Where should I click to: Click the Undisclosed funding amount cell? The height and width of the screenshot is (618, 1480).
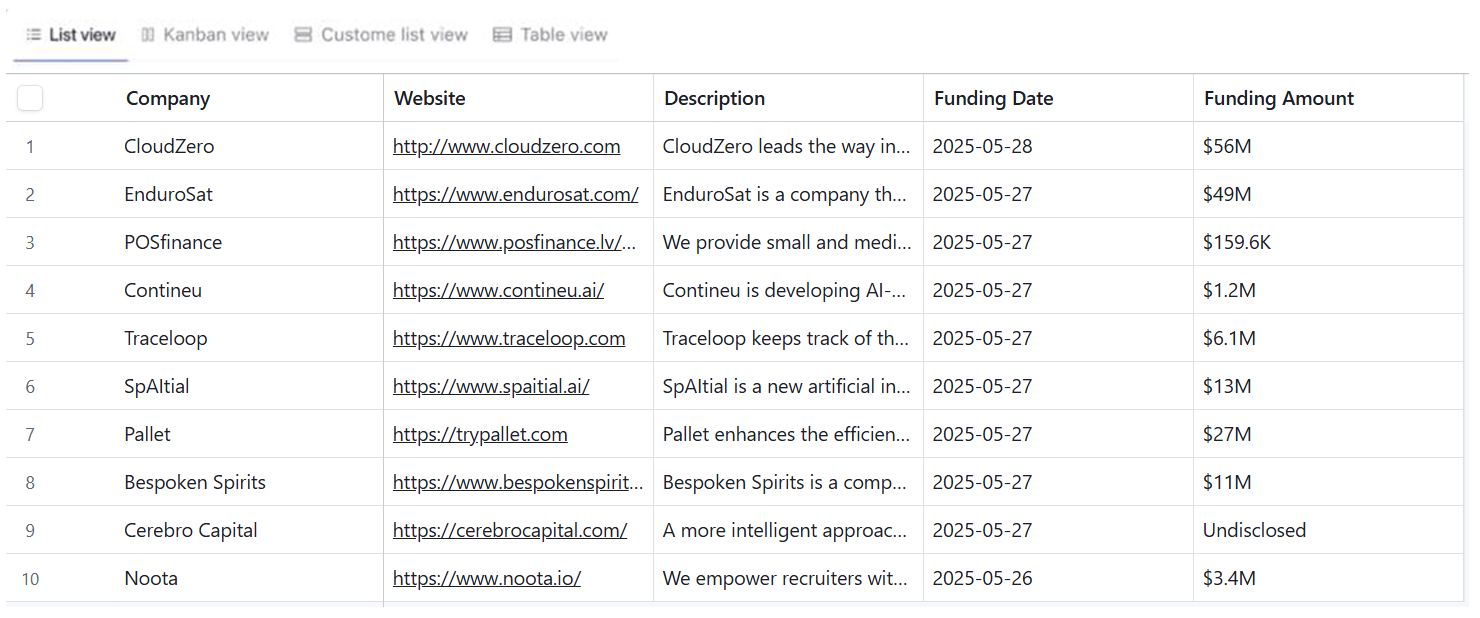(x=1254, y=530)
